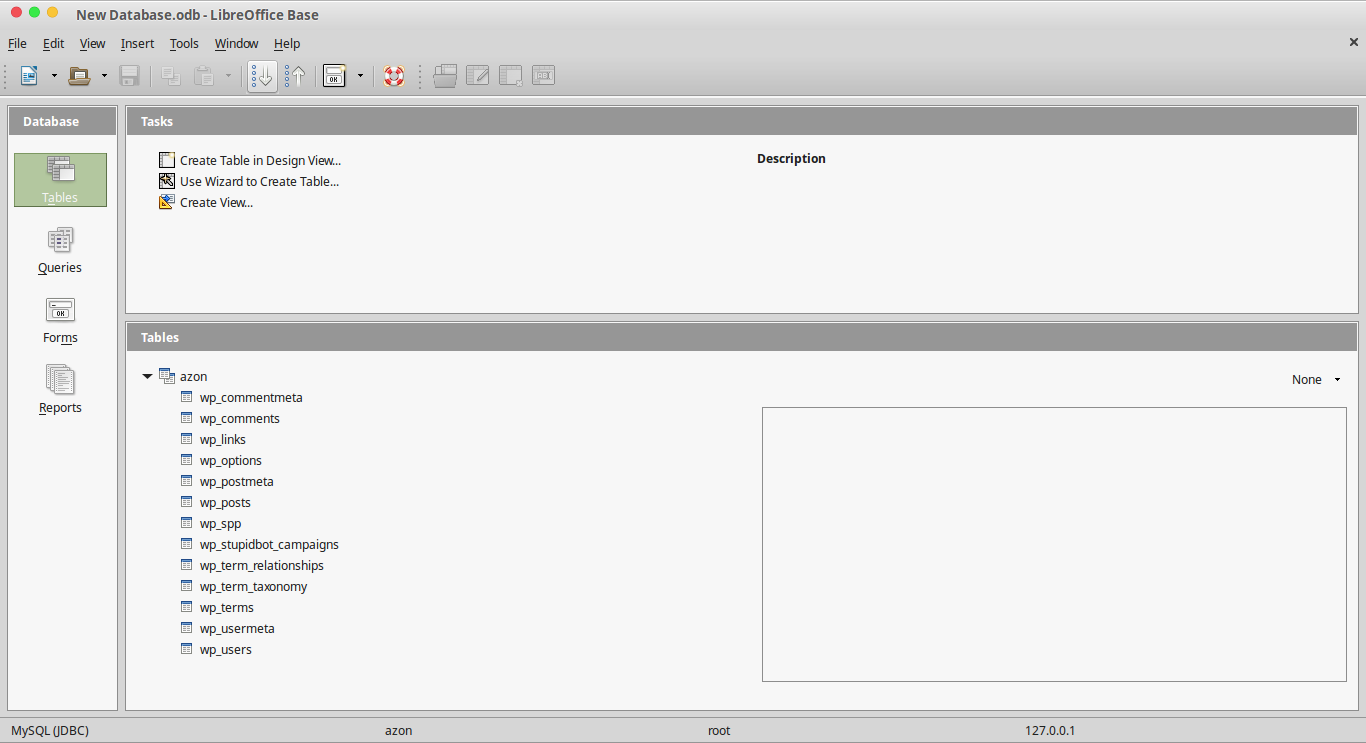Select wp_commentmeta table

point(250,398)
